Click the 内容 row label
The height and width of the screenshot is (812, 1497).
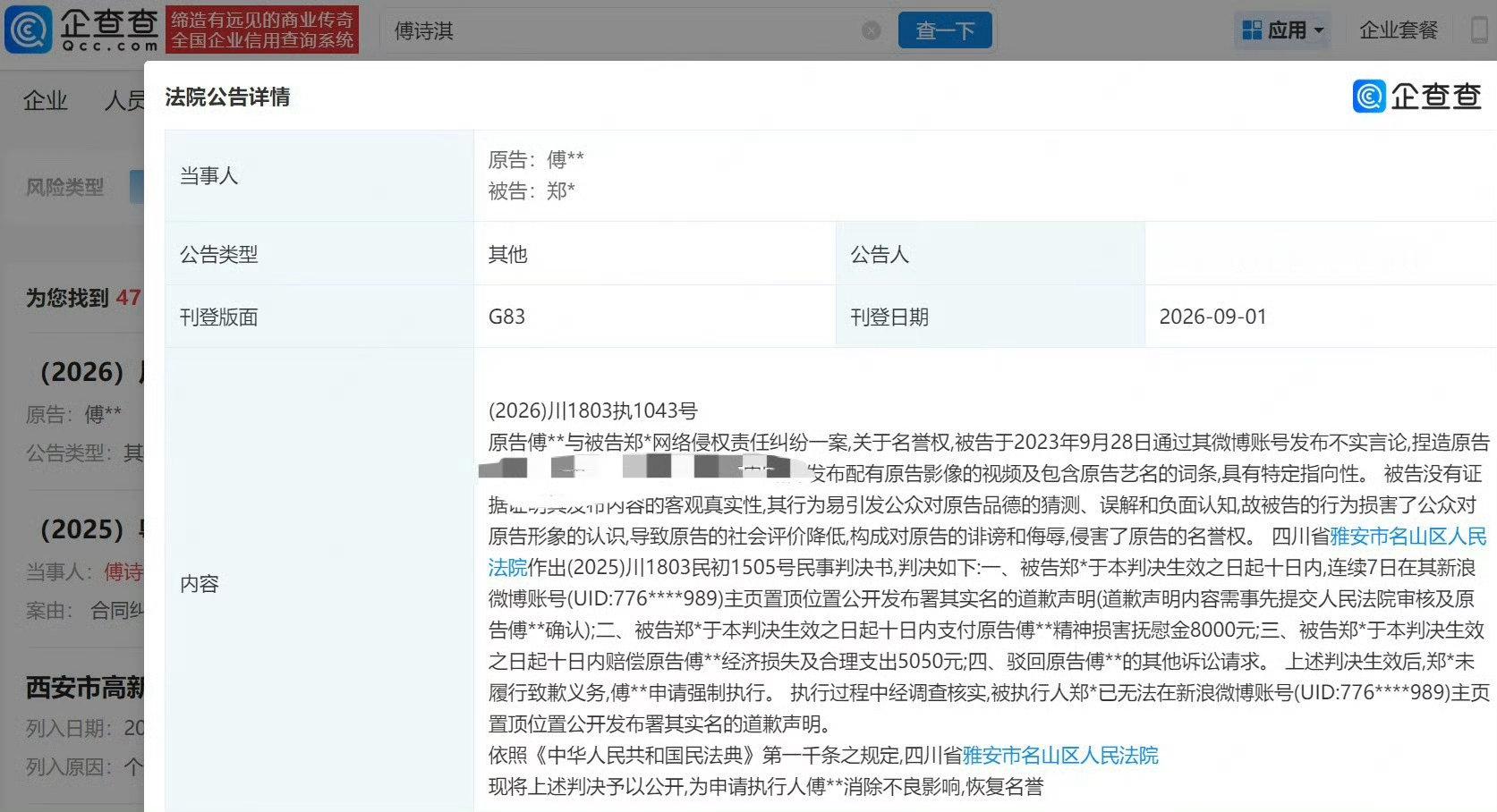(x=199, y=584)
